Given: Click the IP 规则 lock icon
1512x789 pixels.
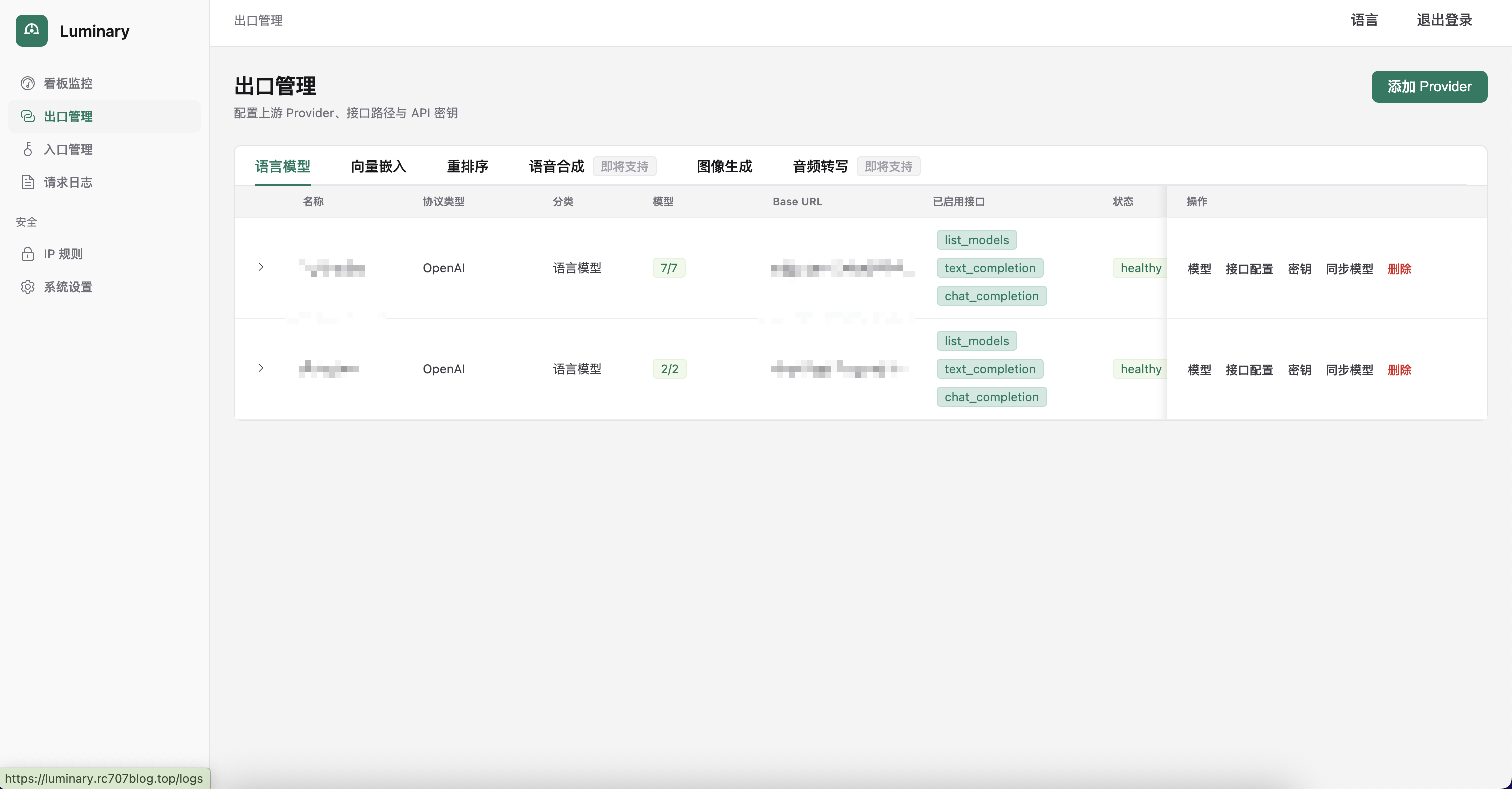Looking at the screenshot, I should pyautogui.click(x=27, y=253).
